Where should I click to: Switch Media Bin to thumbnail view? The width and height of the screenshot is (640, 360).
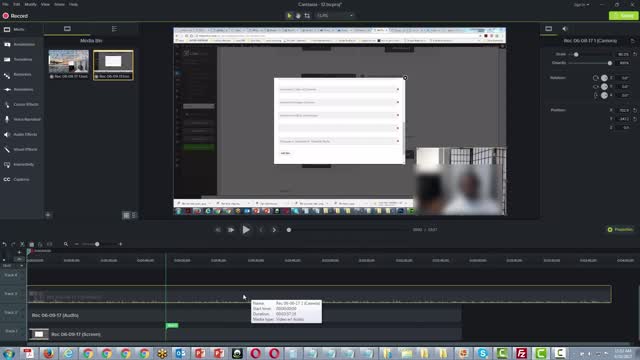coord(127,215)
